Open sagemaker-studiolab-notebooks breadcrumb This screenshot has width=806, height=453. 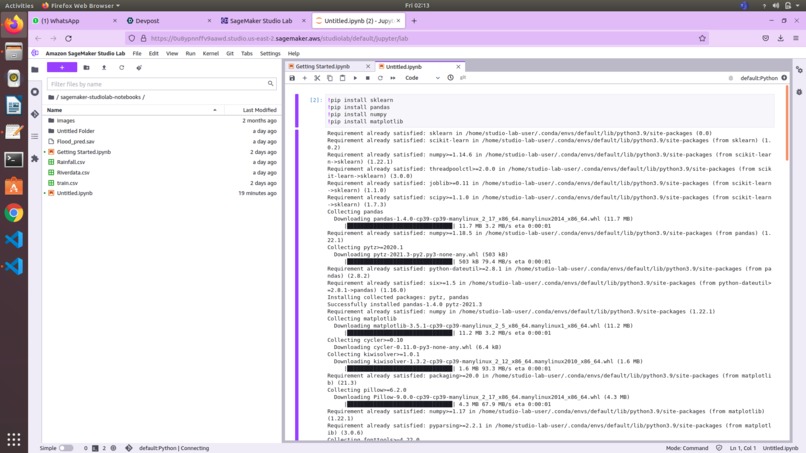click(100, 97)
